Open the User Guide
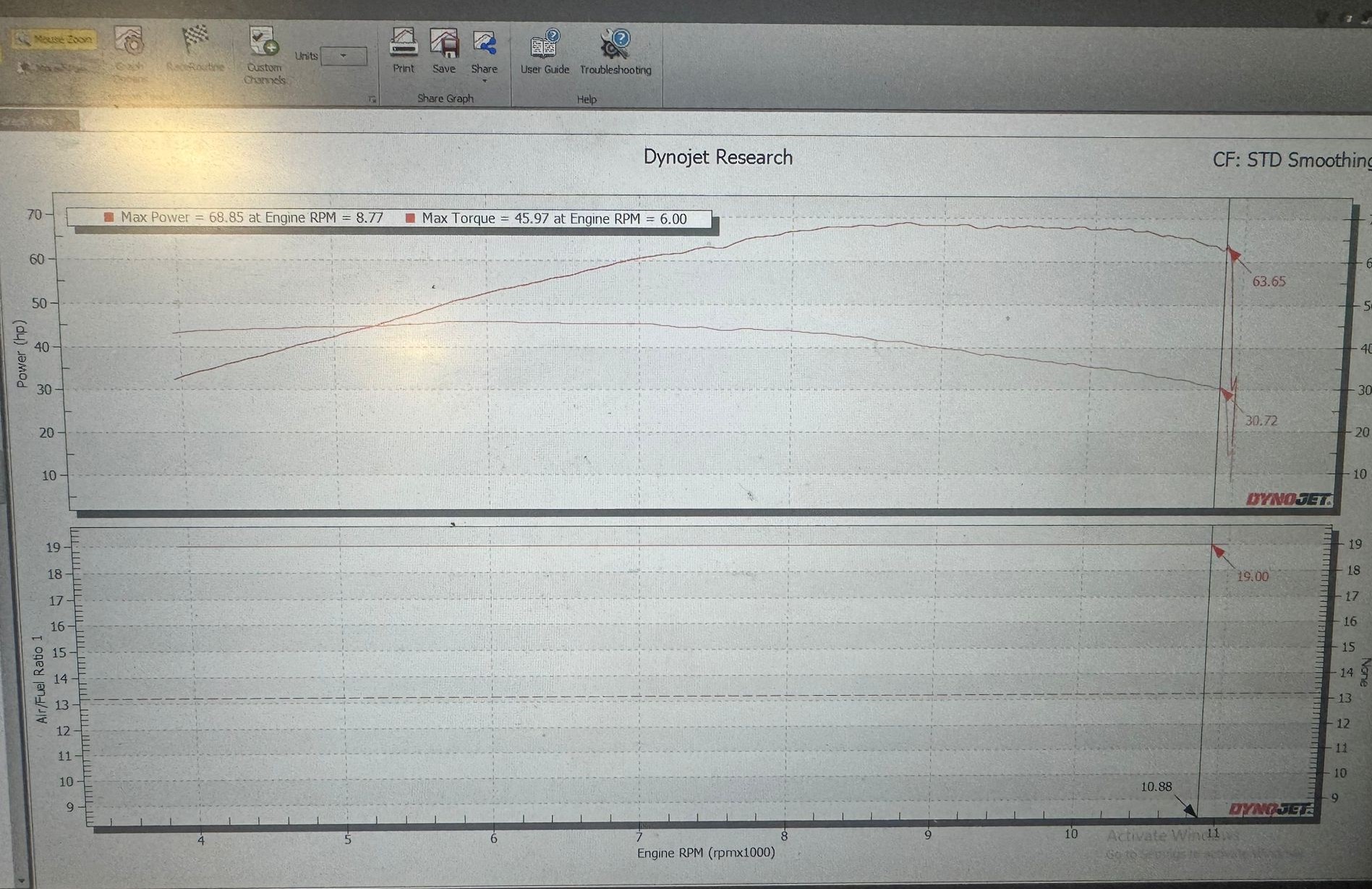Viewport: 1372px width, 889px height. [545, 45]
